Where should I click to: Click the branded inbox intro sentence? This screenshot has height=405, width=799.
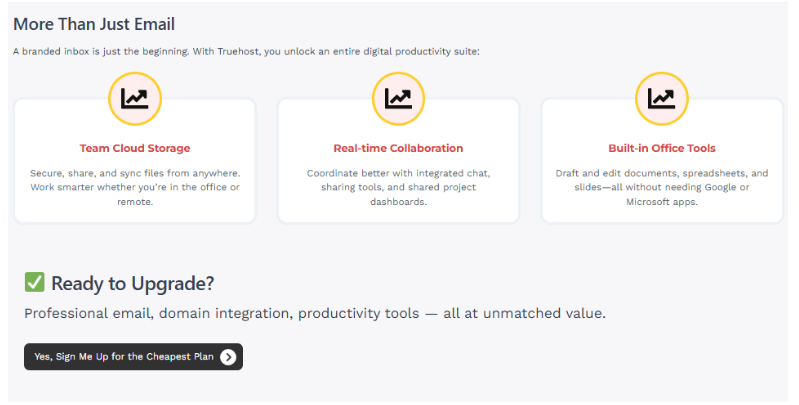point(246,51)
